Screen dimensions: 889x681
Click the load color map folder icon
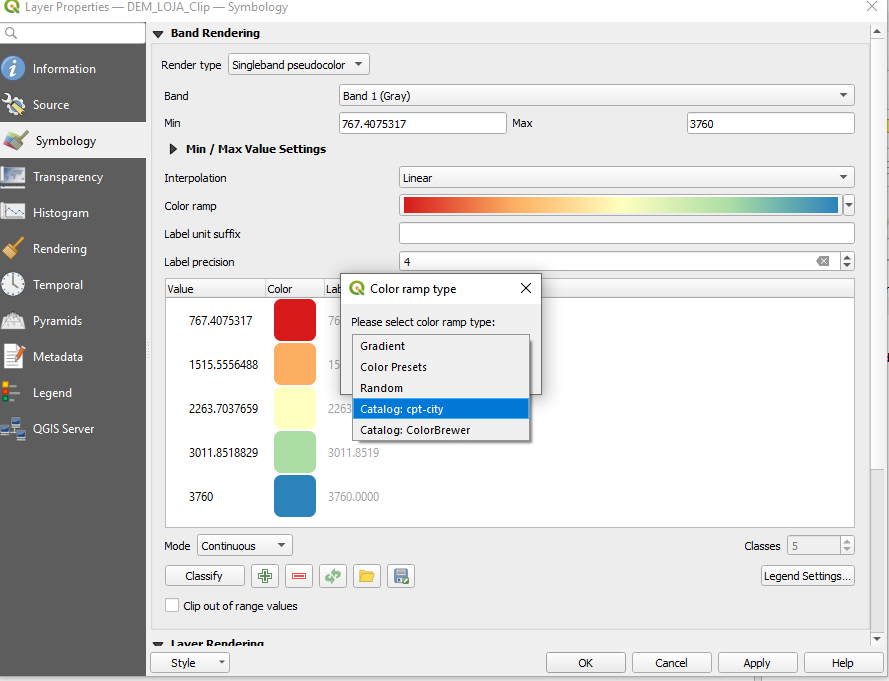(x=367, y=576)
